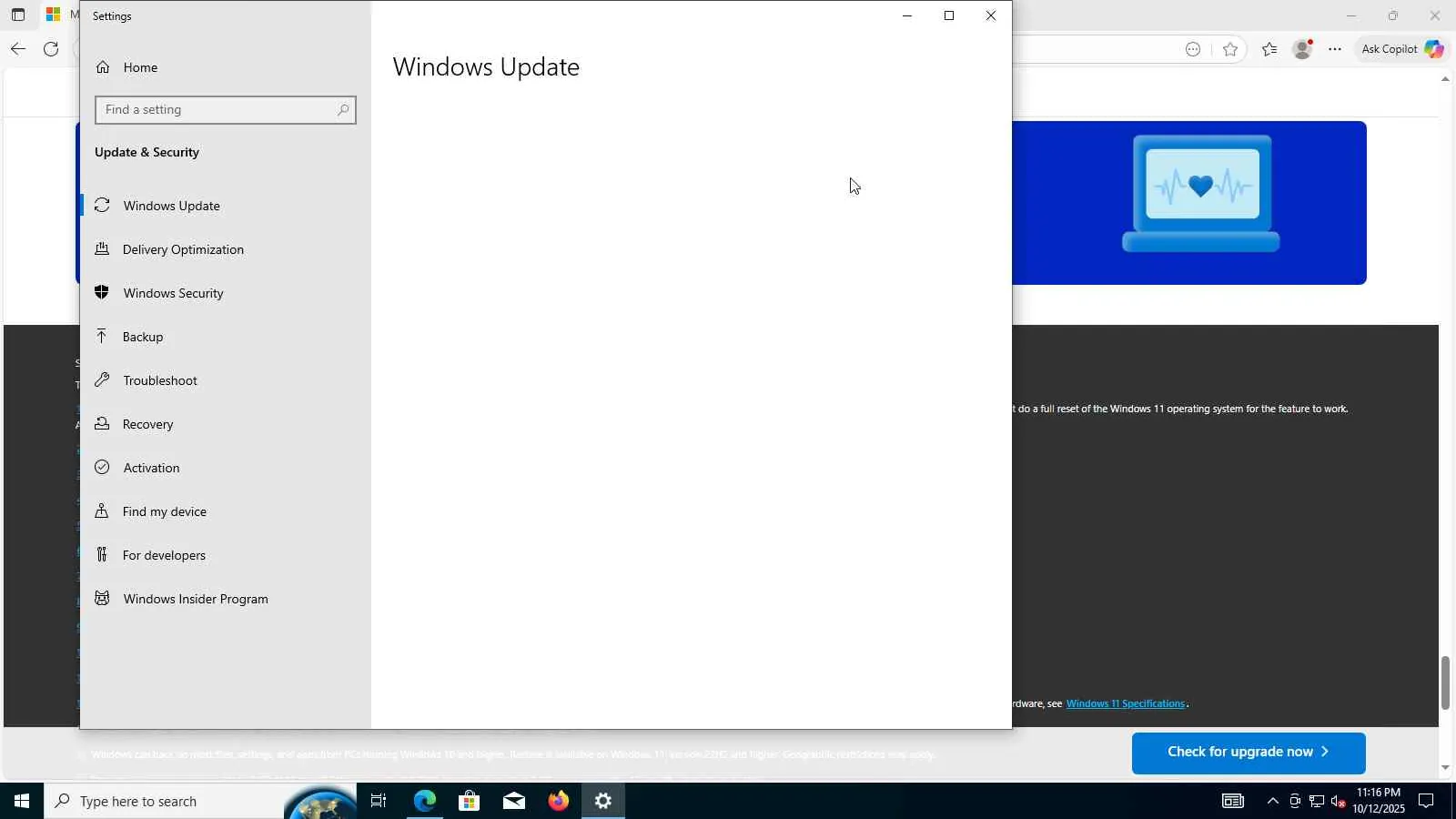Show hidden system tray icons

[1273, 801]
